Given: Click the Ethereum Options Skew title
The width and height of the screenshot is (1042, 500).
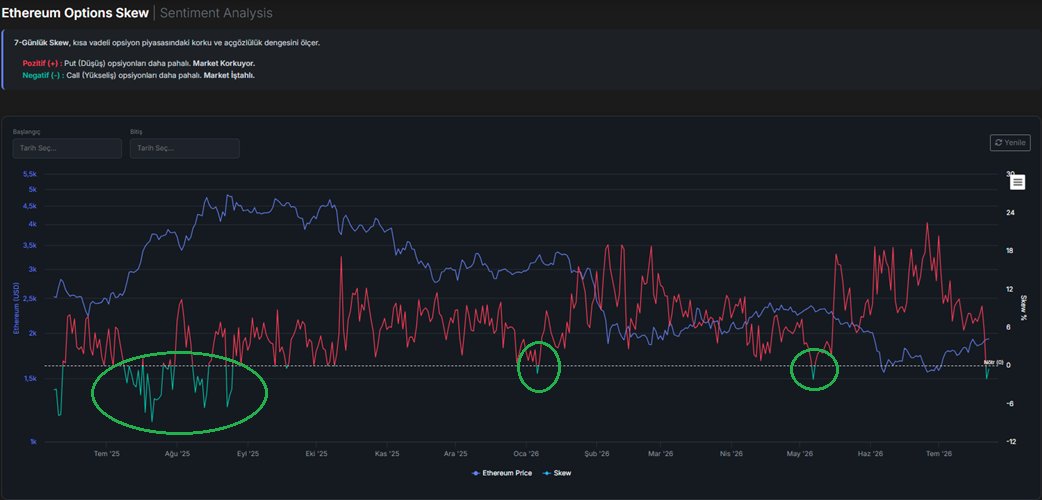Looking at the screenshot, I should pyautogui.click(x=74, y=13).
